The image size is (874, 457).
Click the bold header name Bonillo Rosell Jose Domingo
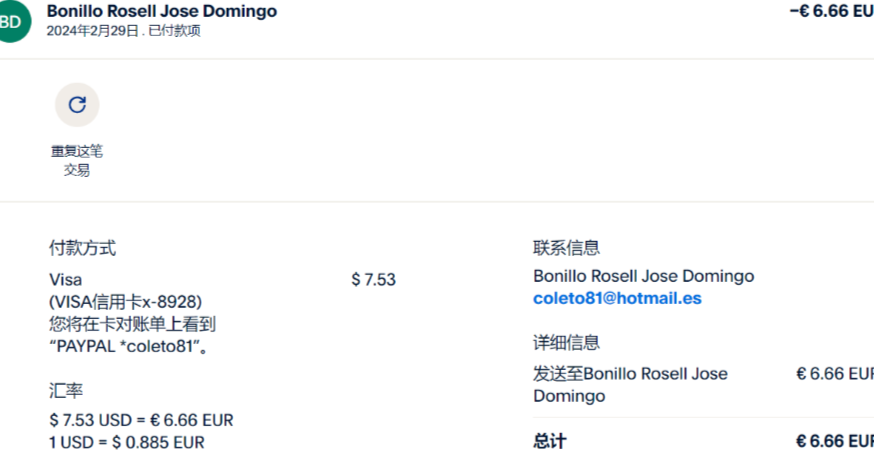[x=162, y=11]
